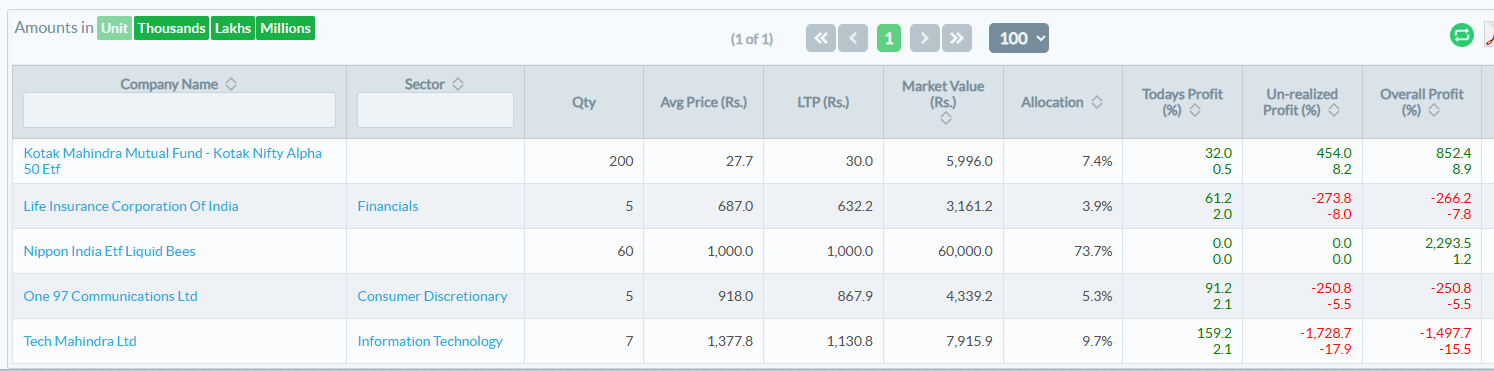Sort by Un-realized Profit sort icon

[1334, 111]
